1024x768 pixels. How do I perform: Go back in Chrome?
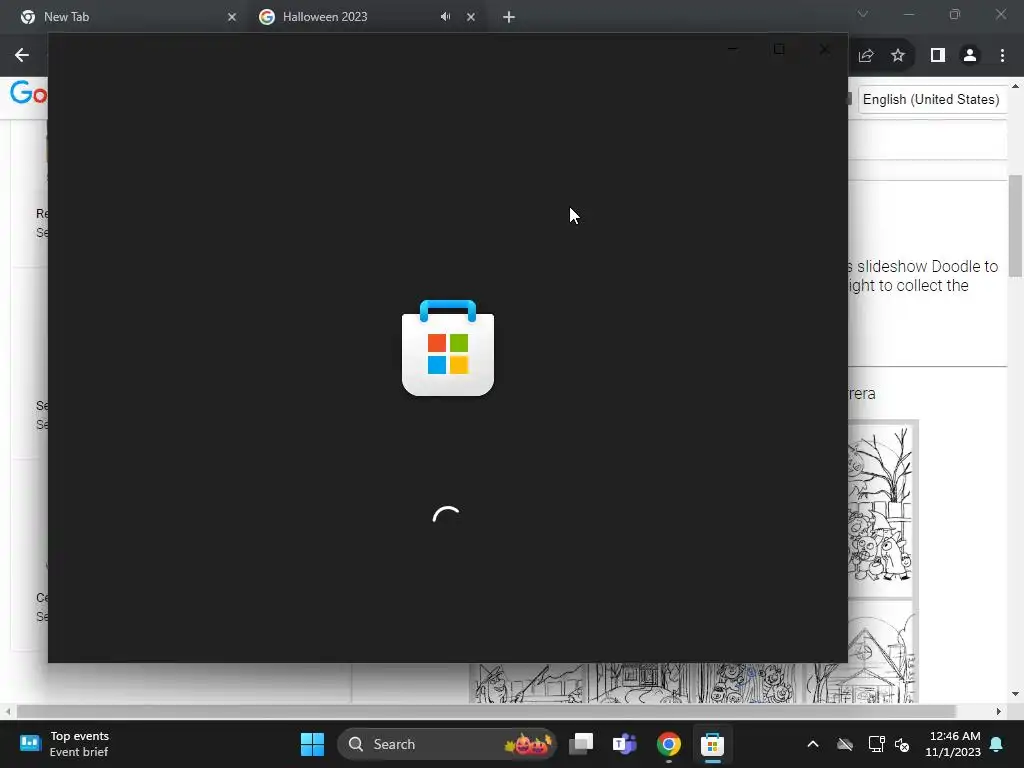click(22, 56)
